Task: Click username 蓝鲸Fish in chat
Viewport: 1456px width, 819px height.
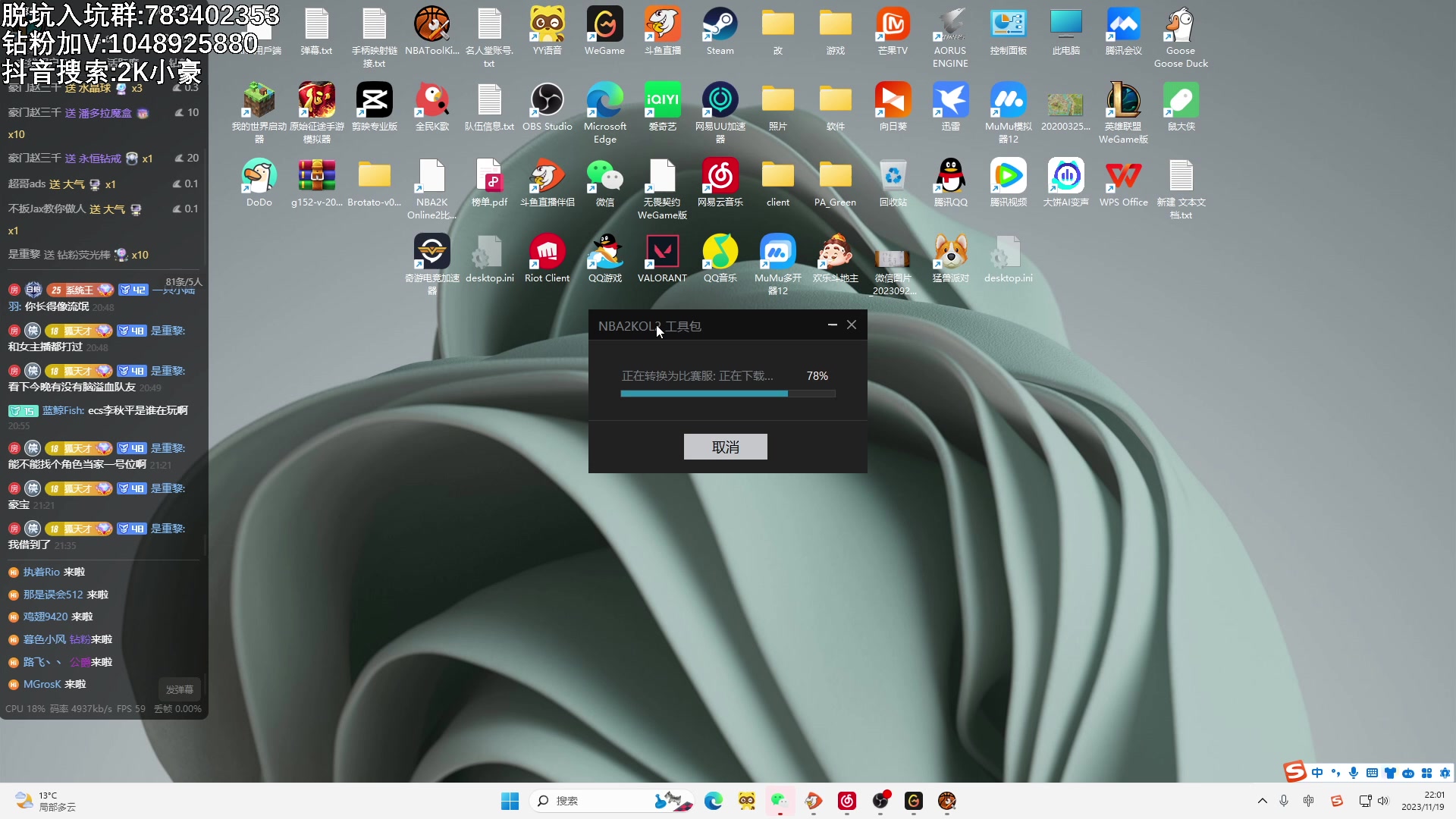Action: click(x=63, y=410)
